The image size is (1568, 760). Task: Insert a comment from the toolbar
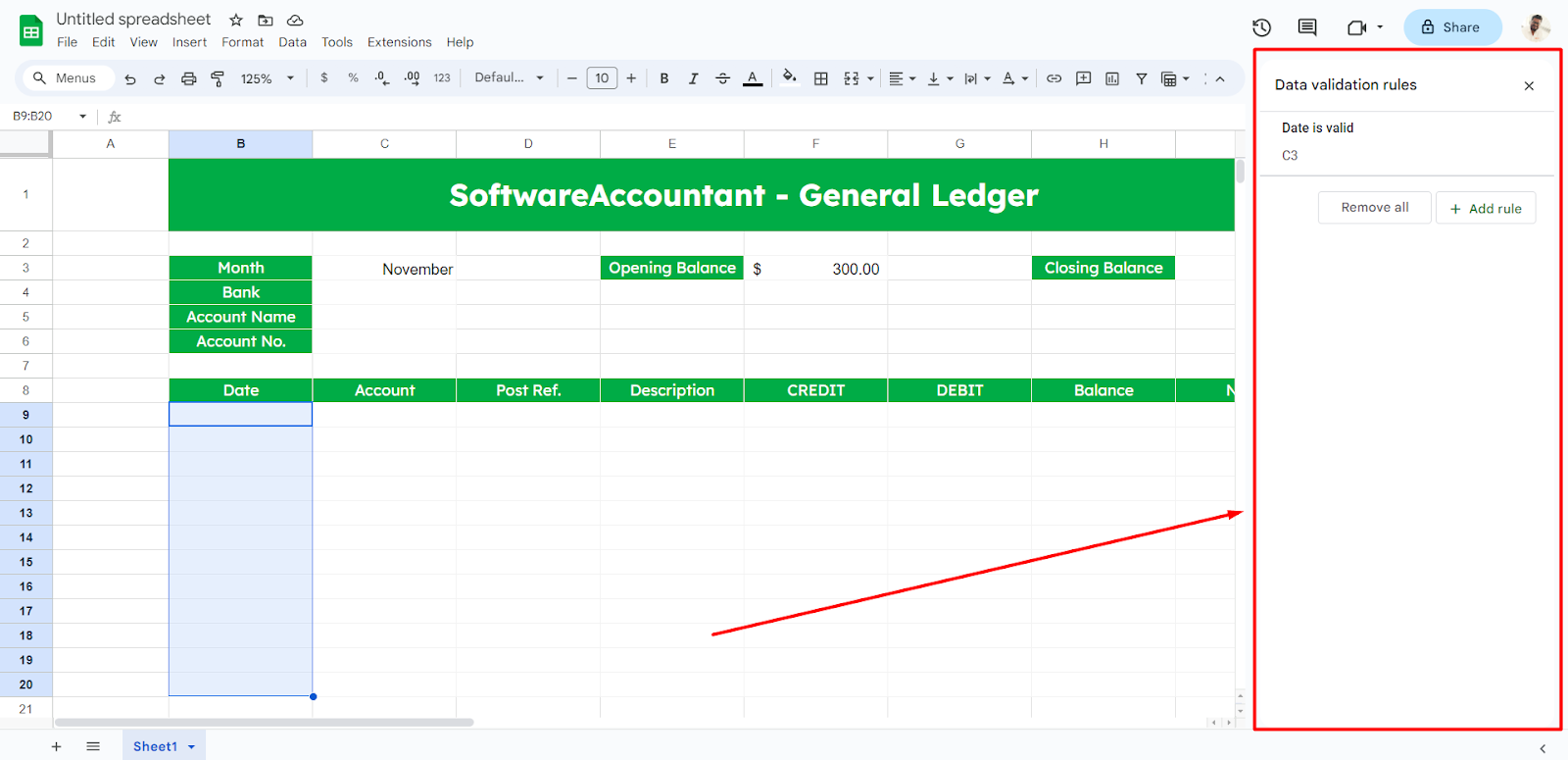1084,78
